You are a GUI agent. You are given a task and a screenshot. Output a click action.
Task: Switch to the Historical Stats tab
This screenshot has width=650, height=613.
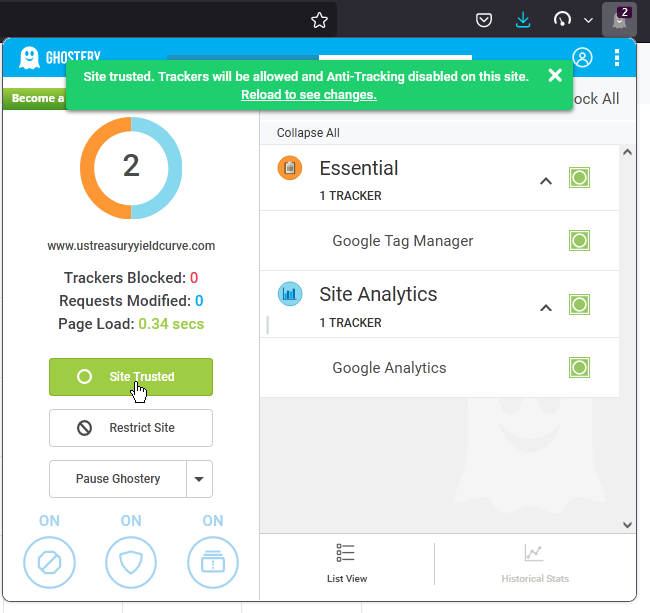pos(535,564)
